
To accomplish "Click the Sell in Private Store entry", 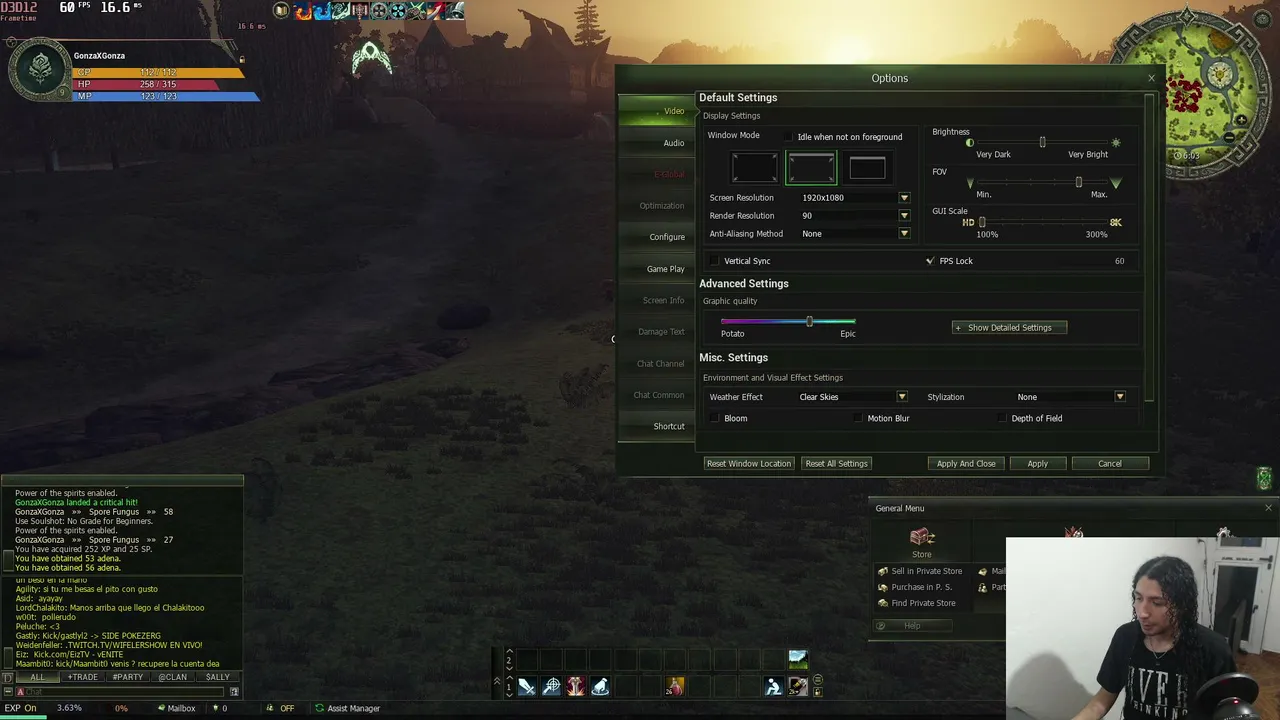I will click(920, 571).
